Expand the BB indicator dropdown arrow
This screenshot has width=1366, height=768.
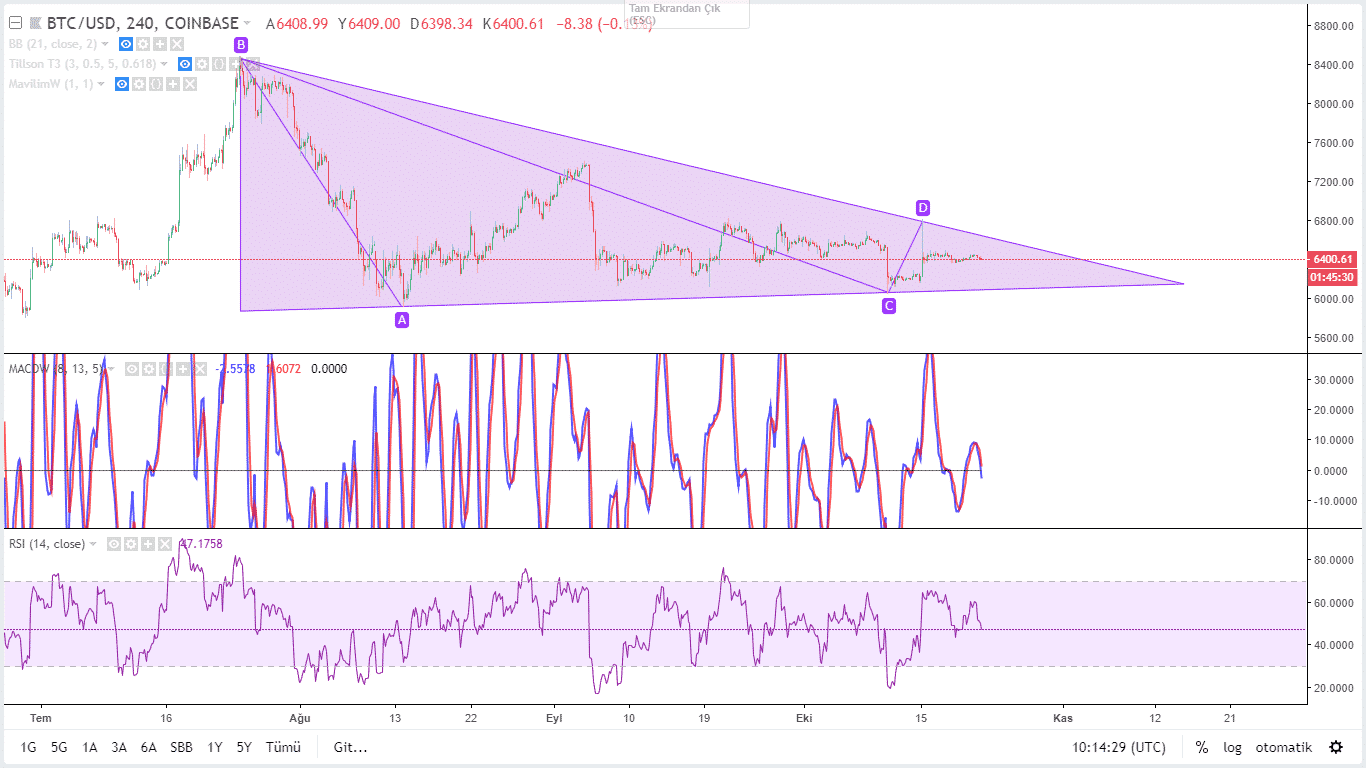click(x=105, y=44)
